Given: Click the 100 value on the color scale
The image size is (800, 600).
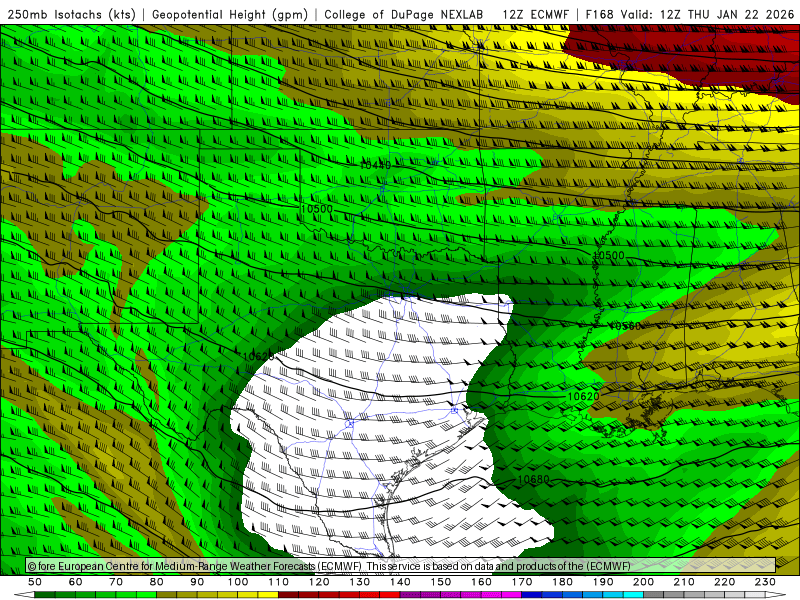Looking at the screenshot, I should tap(238, 582).
